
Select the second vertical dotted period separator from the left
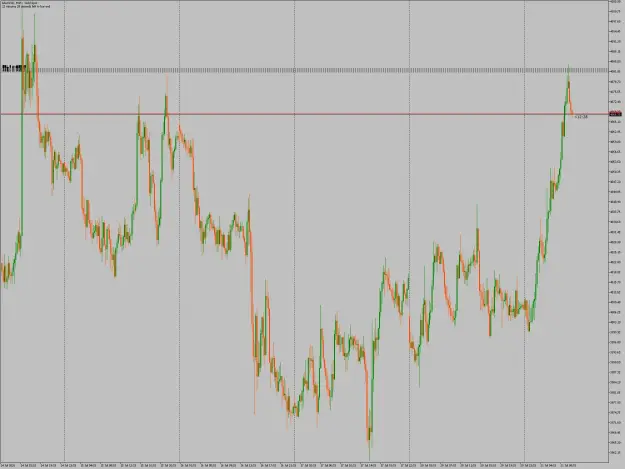coord(179,231)
